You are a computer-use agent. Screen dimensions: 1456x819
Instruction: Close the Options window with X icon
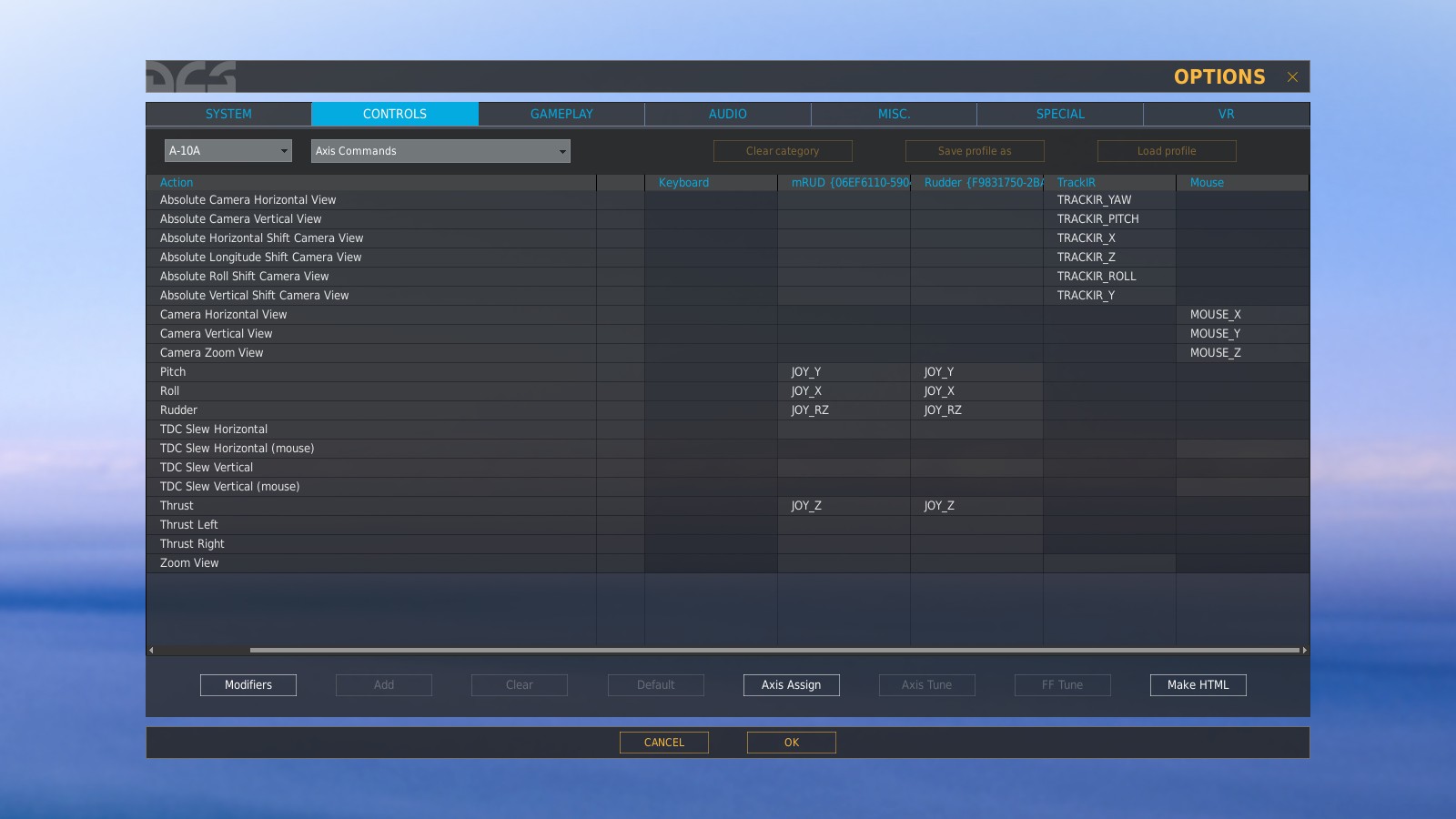[x=1292, y=77]
